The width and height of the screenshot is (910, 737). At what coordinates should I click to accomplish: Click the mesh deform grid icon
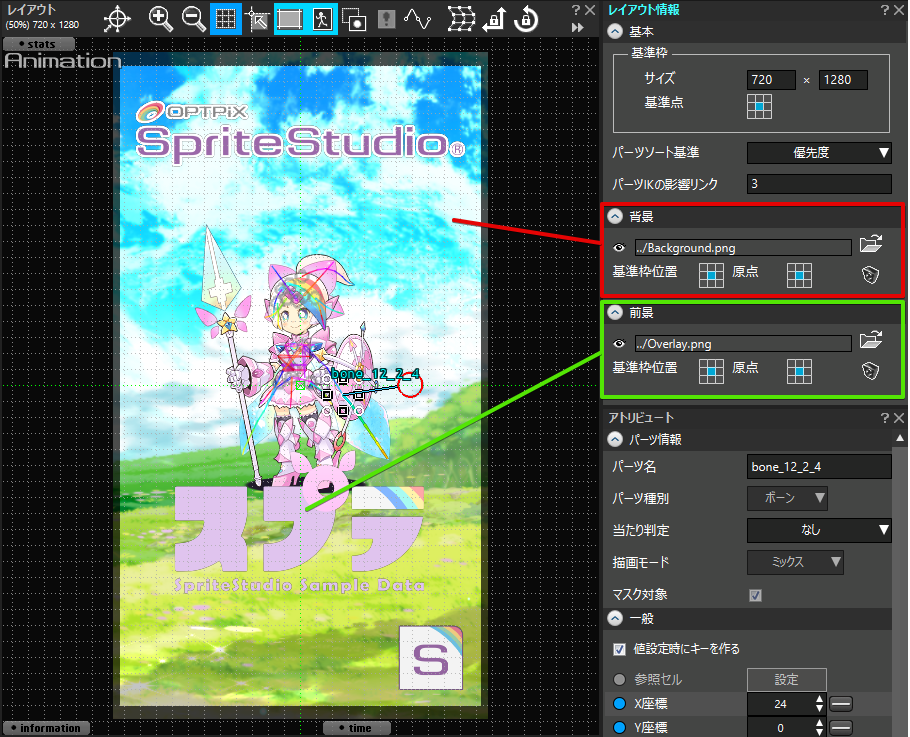[461, 19]
